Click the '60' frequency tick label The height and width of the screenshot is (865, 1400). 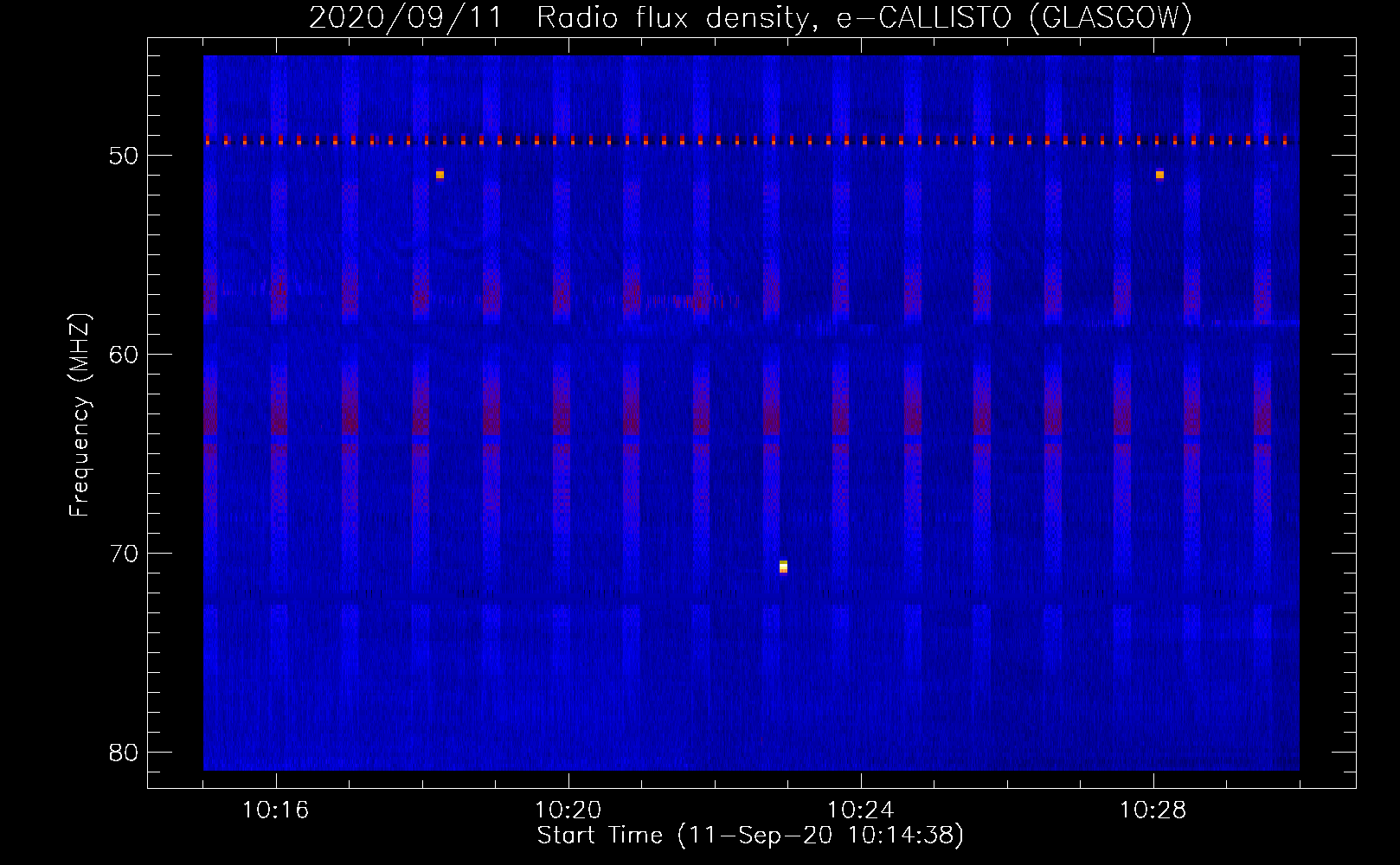124,355
